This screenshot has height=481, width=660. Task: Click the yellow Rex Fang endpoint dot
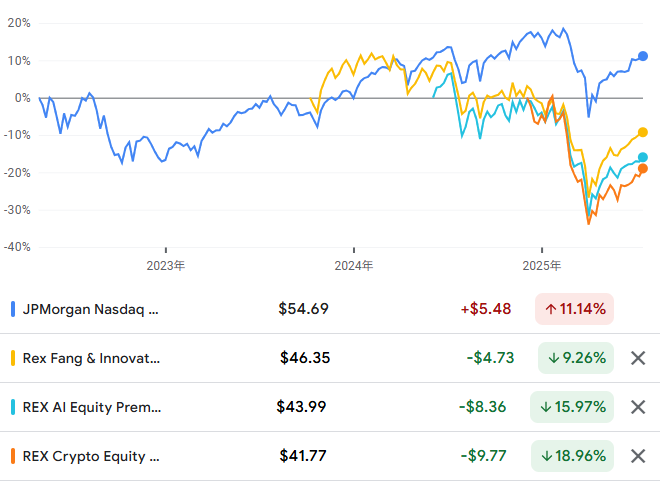(643, 132)
